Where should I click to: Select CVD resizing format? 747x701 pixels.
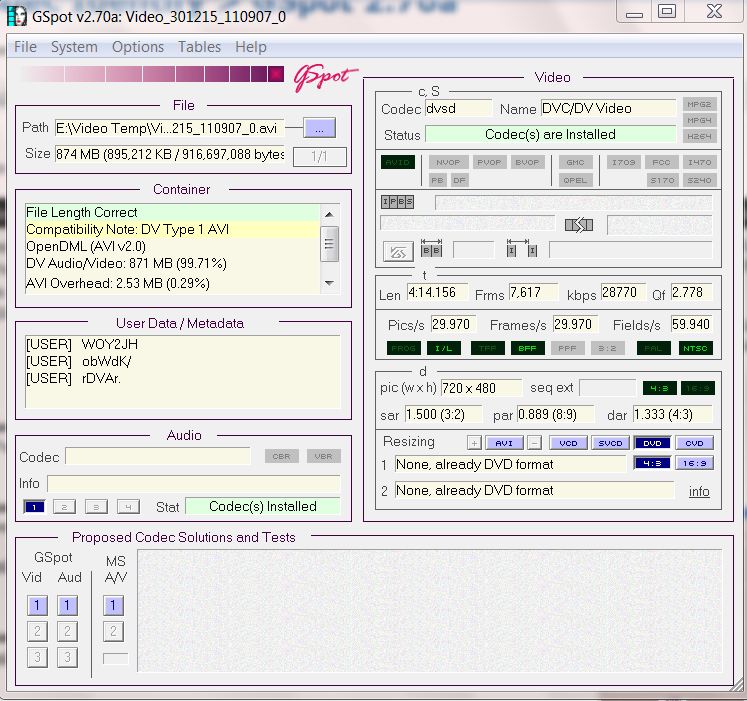click(694, 443)
